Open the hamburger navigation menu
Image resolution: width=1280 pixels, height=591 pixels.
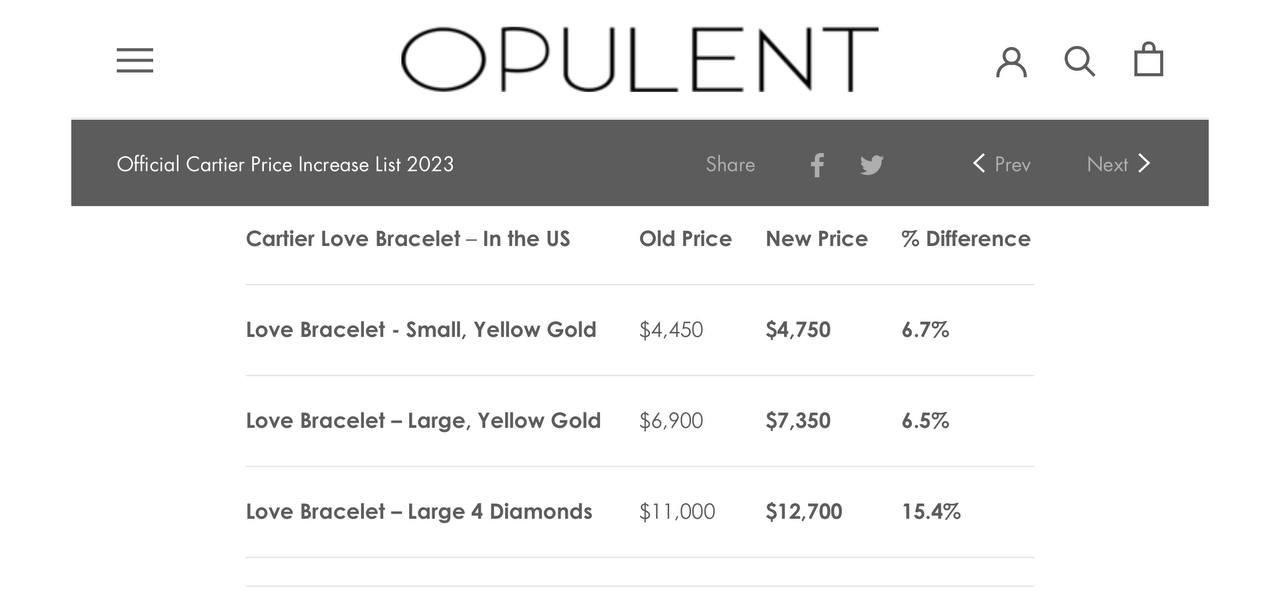coord(135,60)
